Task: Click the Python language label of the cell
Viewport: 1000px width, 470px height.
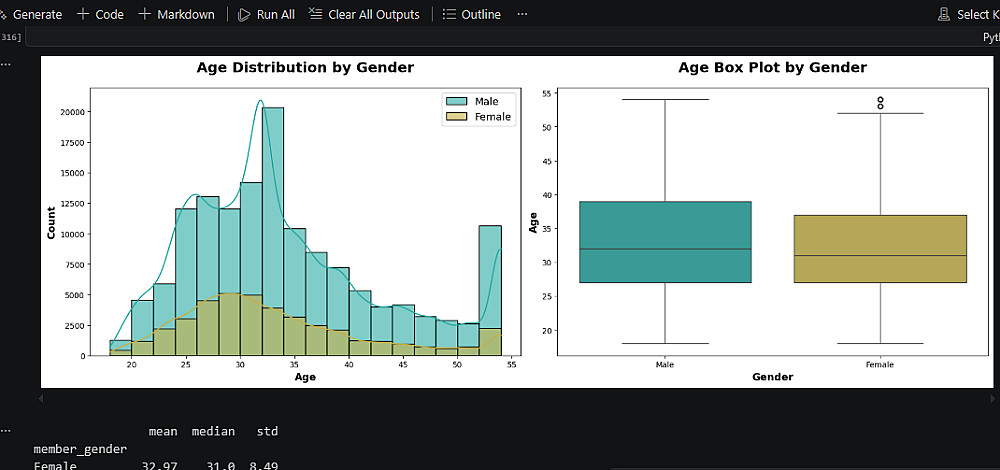Action: pos(990,37)
